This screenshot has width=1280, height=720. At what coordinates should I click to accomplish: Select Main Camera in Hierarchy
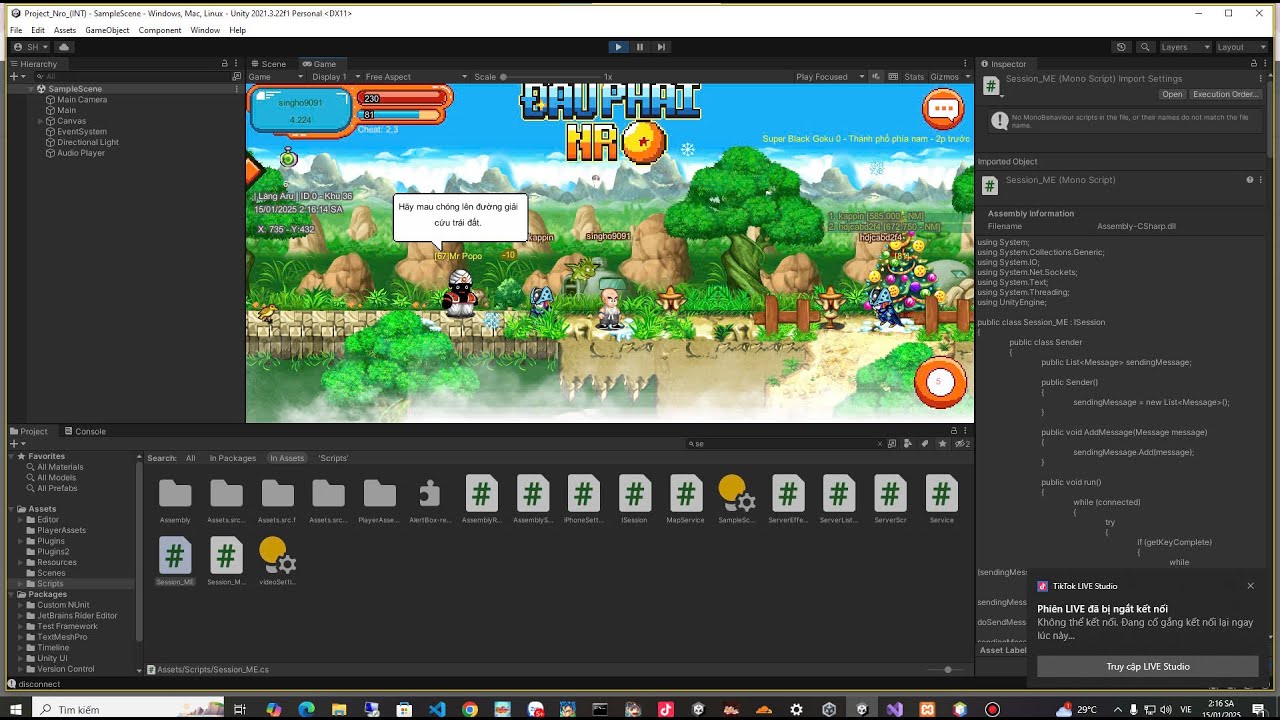pyautogui.click(x=82, y=100)
